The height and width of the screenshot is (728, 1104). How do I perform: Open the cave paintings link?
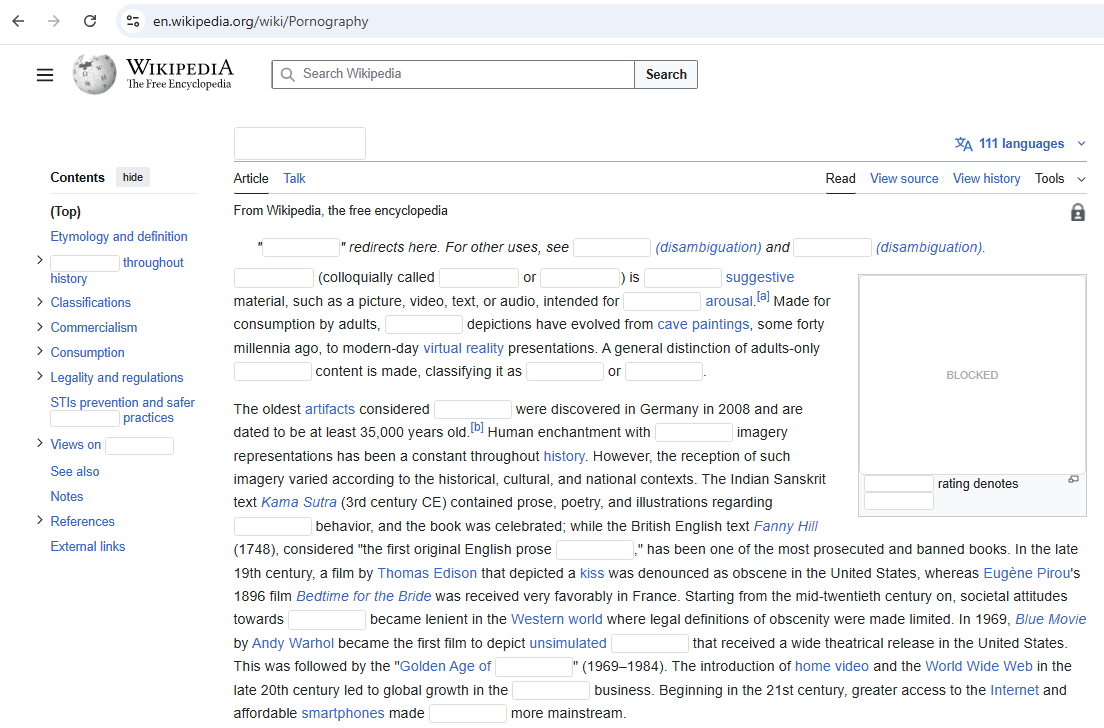click(x=703, y=324)
